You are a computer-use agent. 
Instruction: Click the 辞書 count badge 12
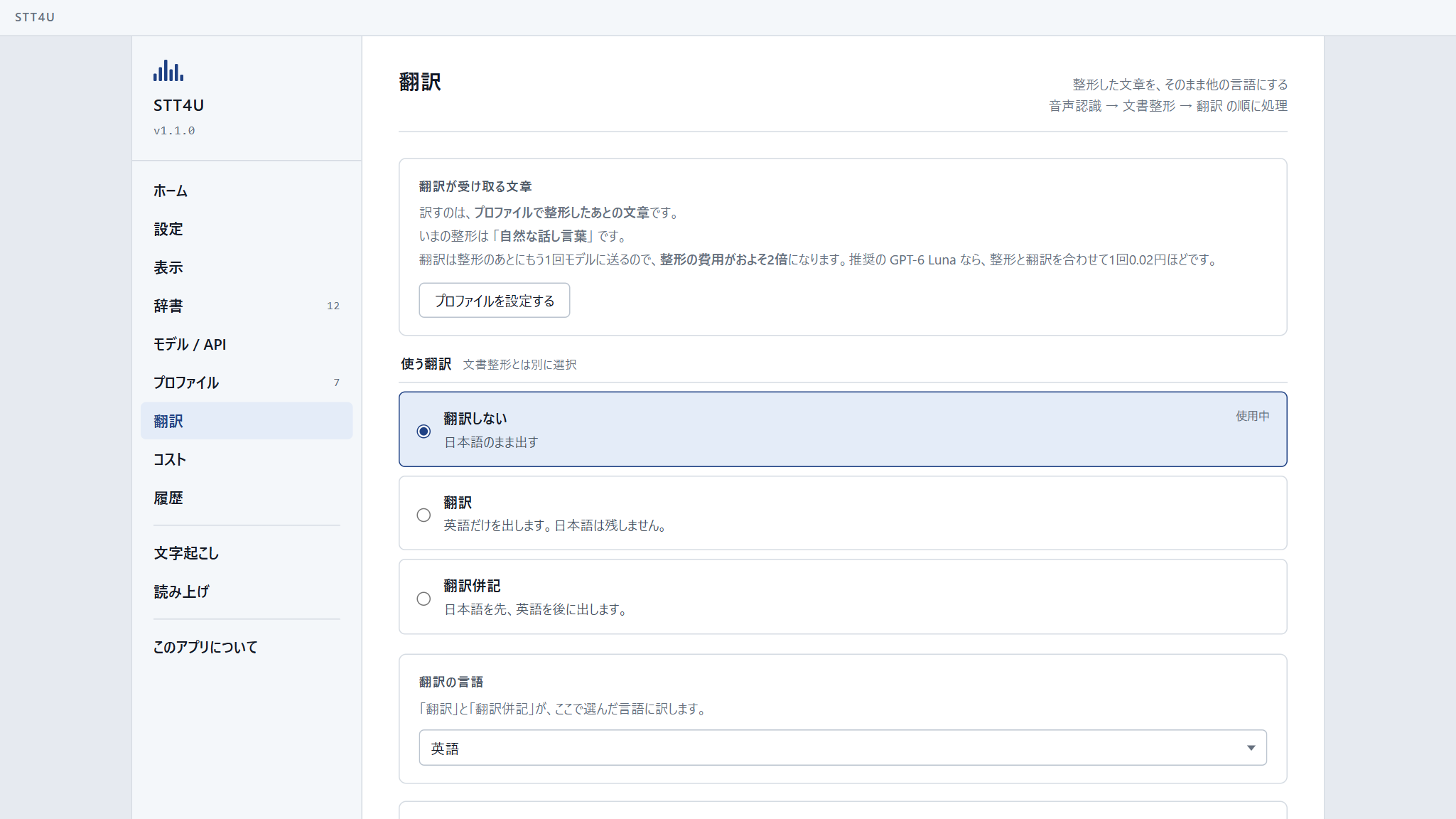click(333, 306)
